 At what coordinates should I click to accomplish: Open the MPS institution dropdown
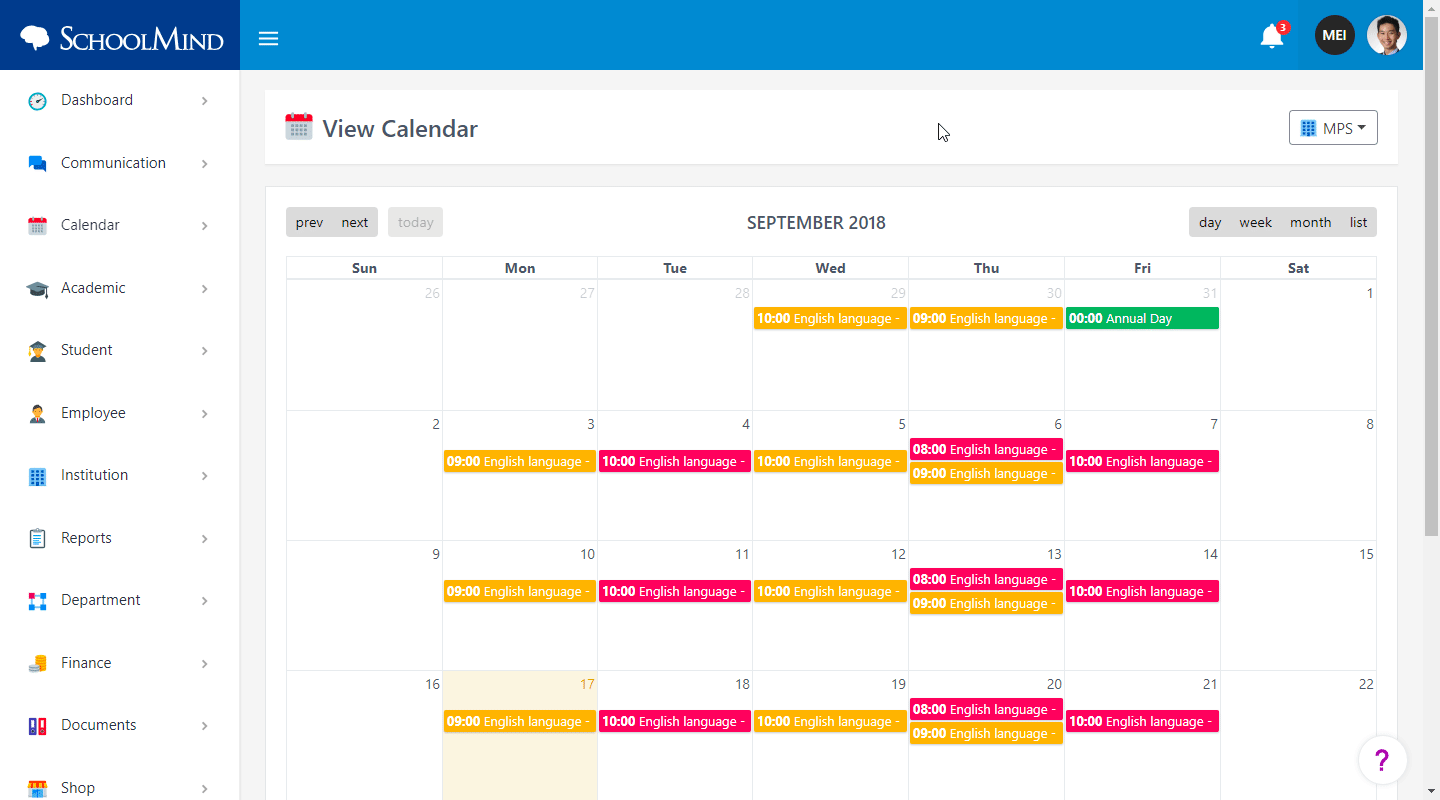pos(1333,128)
